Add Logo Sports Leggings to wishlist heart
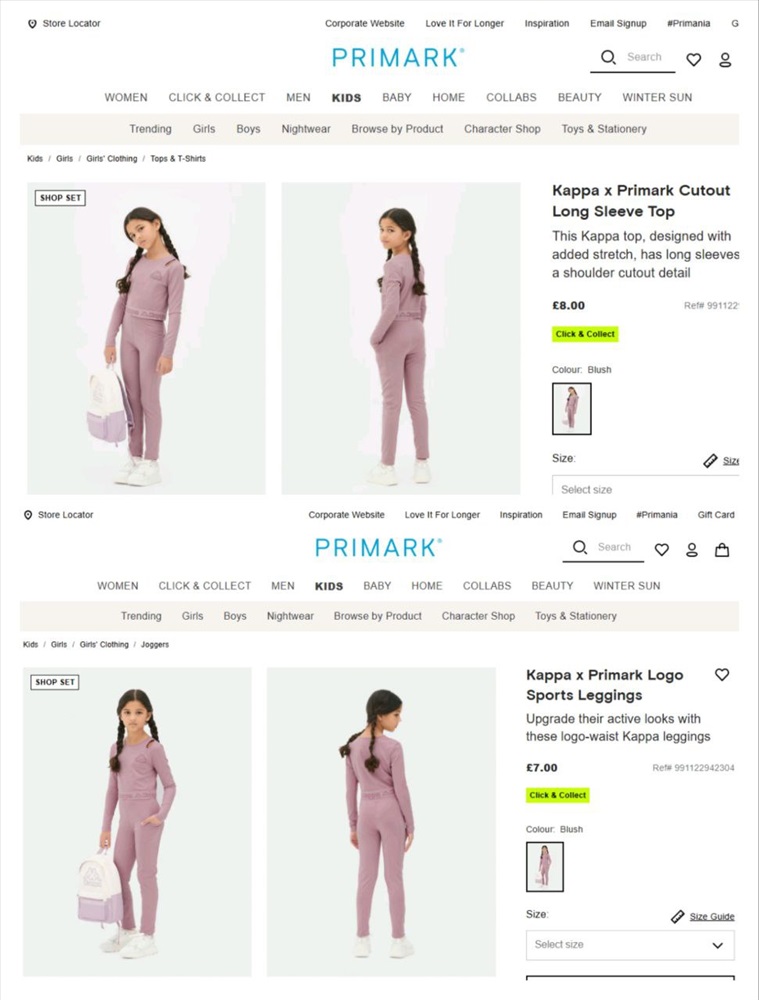The width and height of the screenshot is (759, 1000). (x=721, y=674)
